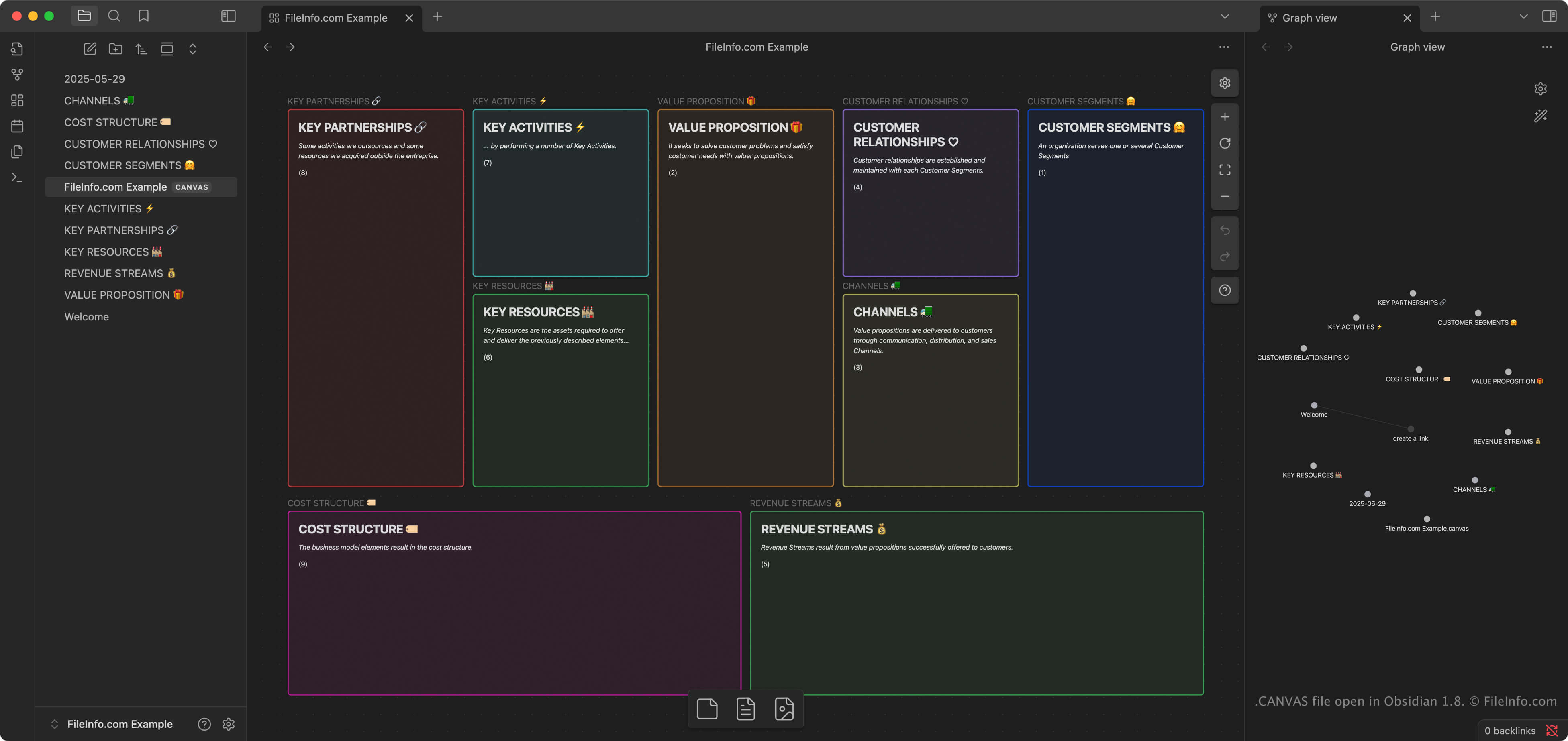1568x741 pixels.
Task: Open Obsidian settings at sidebar bottom
Action: [228, 724]
